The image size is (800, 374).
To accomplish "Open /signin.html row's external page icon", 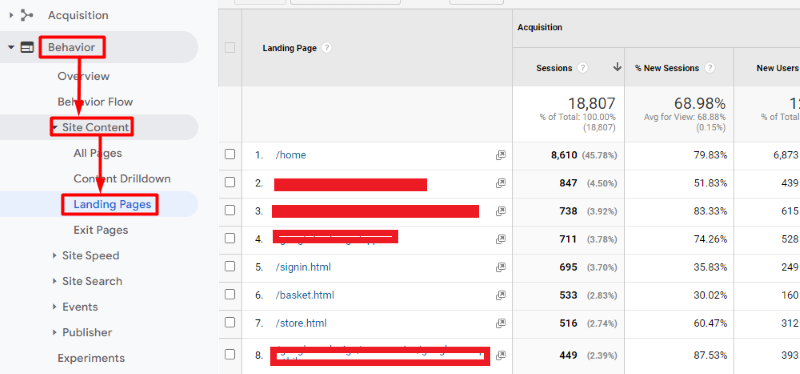I will 501,267.
